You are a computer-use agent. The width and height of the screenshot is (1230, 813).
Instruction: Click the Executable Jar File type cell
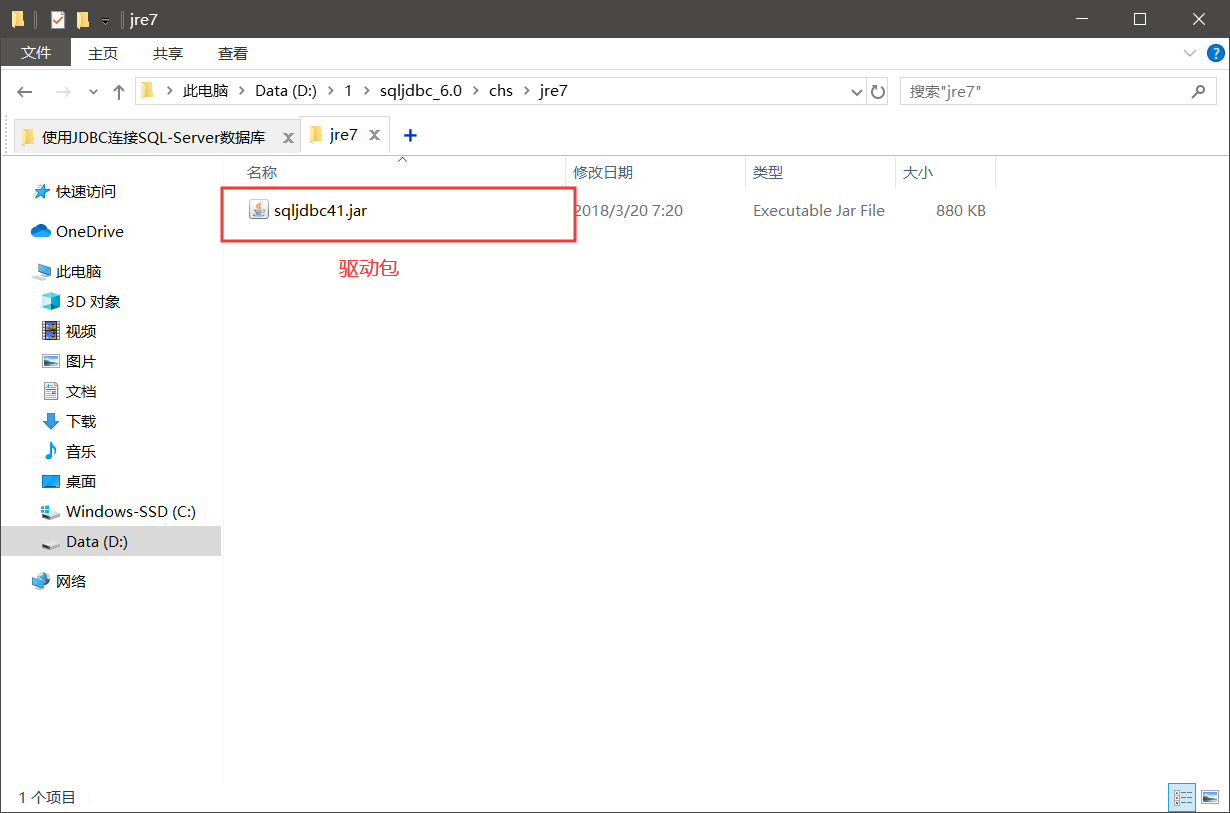[x=819, y=211]
